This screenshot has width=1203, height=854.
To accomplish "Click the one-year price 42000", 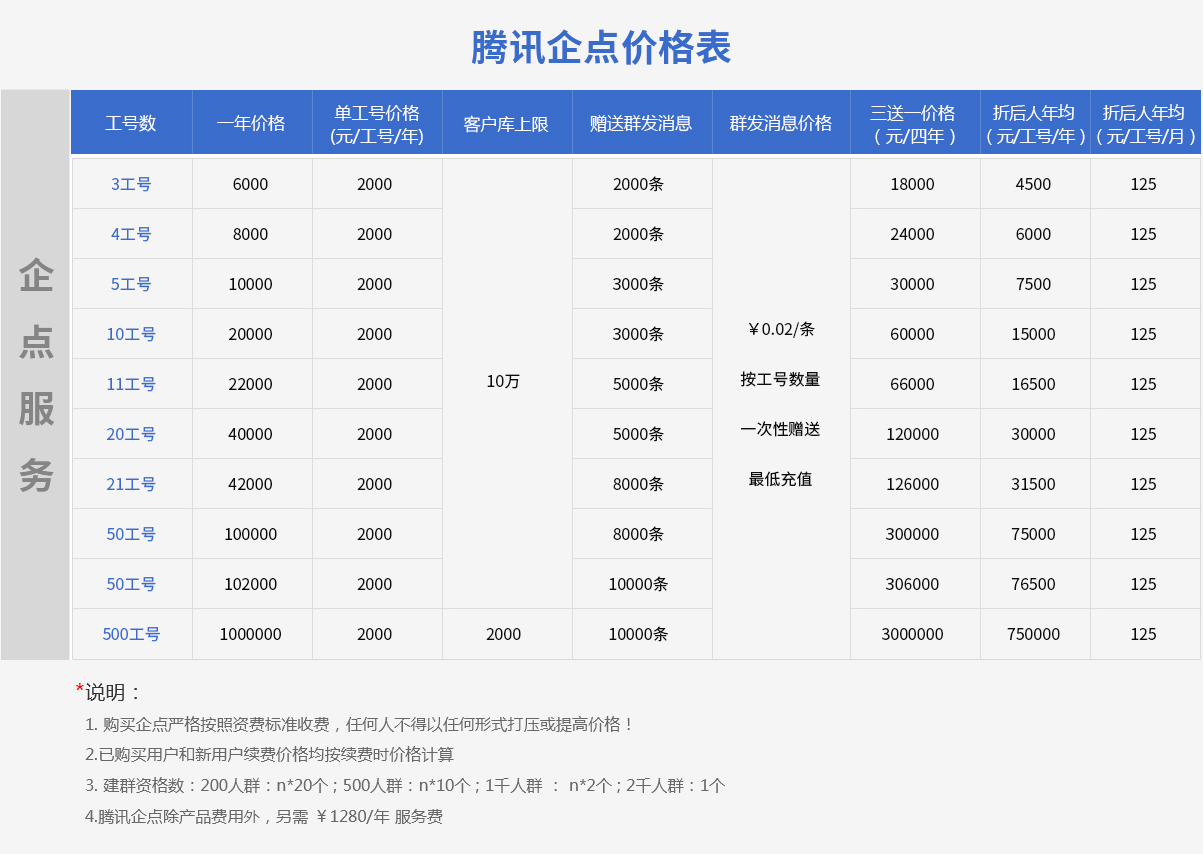I will (251, 484).
